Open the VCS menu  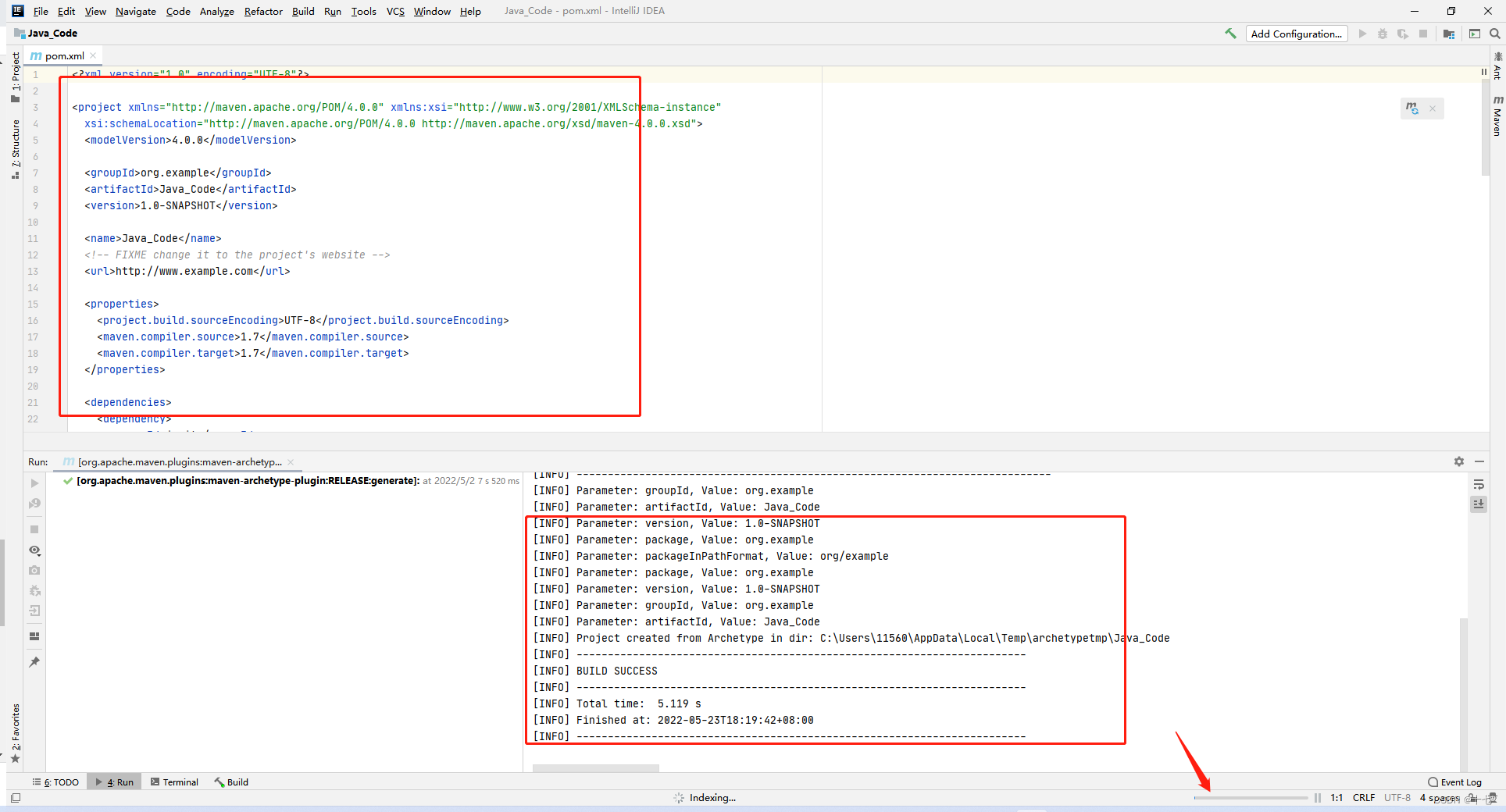[x=395, y=11]
